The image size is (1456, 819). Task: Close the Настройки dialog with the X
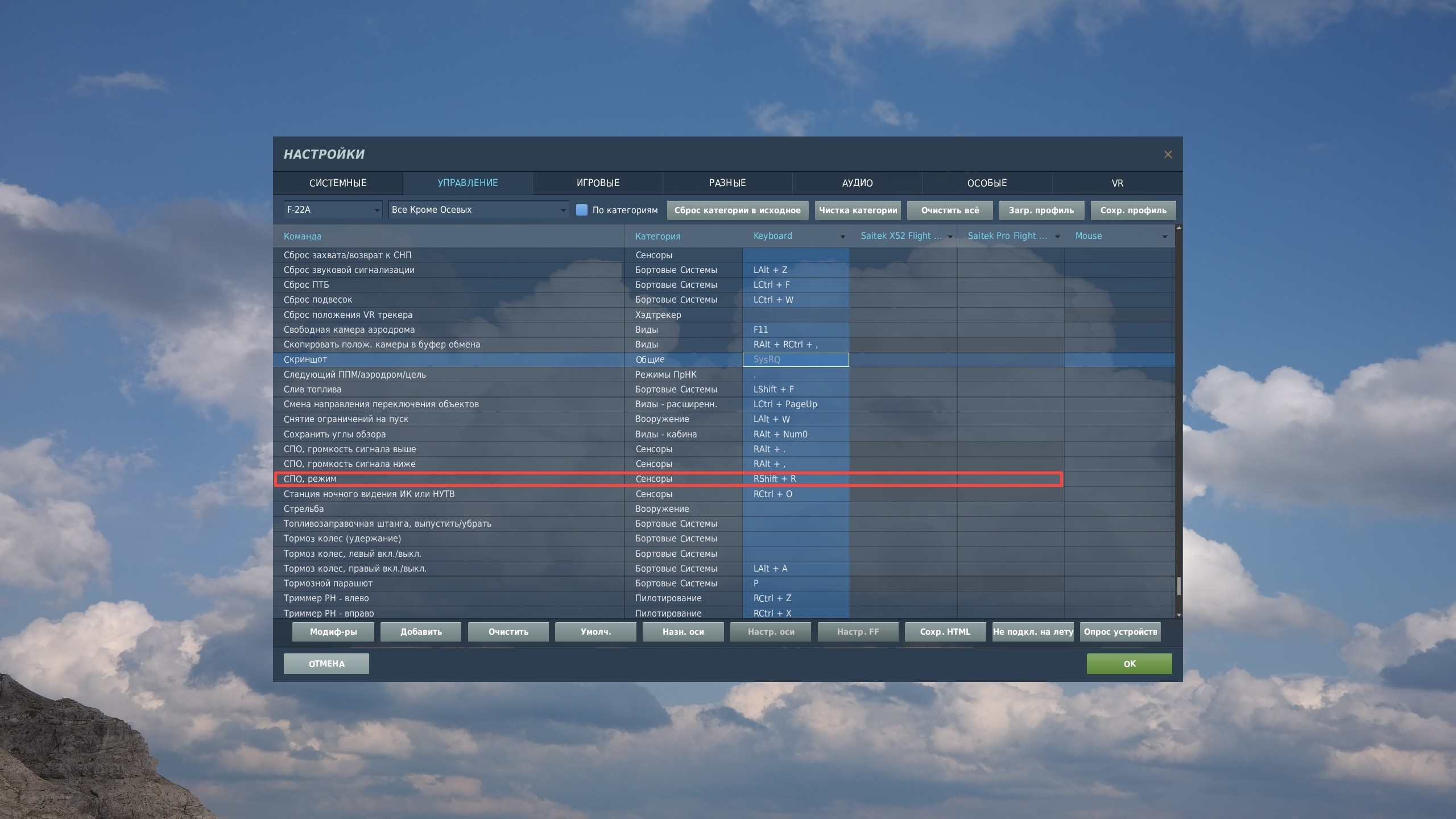(1168, 155)
